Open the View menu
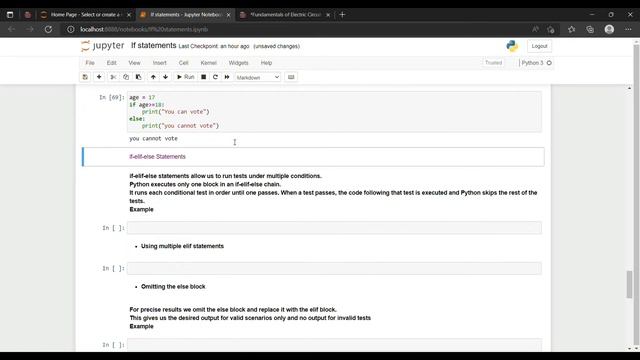This screenshot has width=640, height=360. click(134, 63)
